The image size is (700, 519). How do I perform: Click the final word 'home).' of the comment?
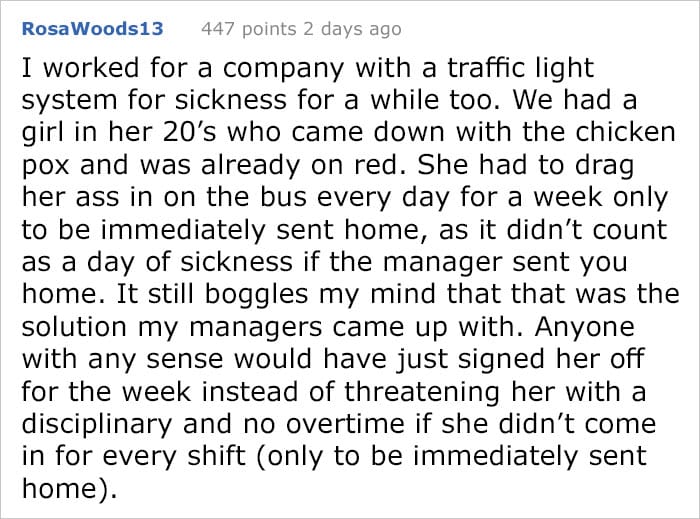point(69,489)
